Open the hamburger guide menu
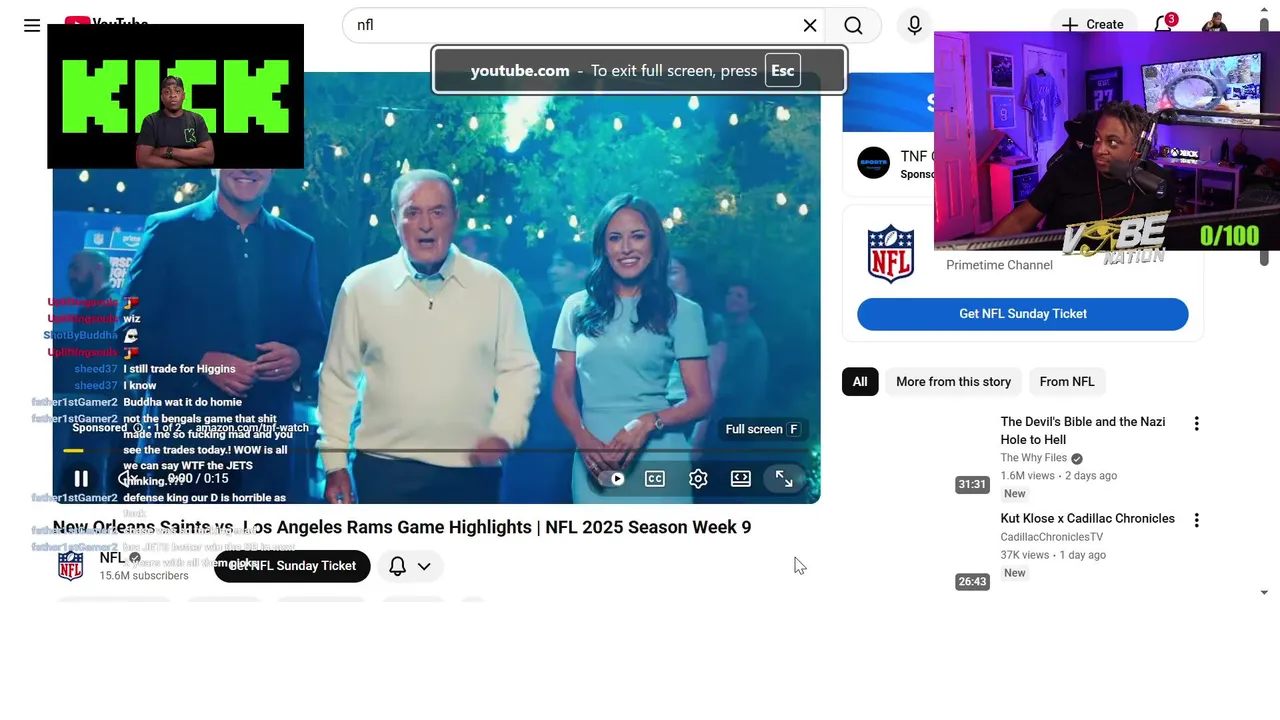 click(x=32, y=25)
